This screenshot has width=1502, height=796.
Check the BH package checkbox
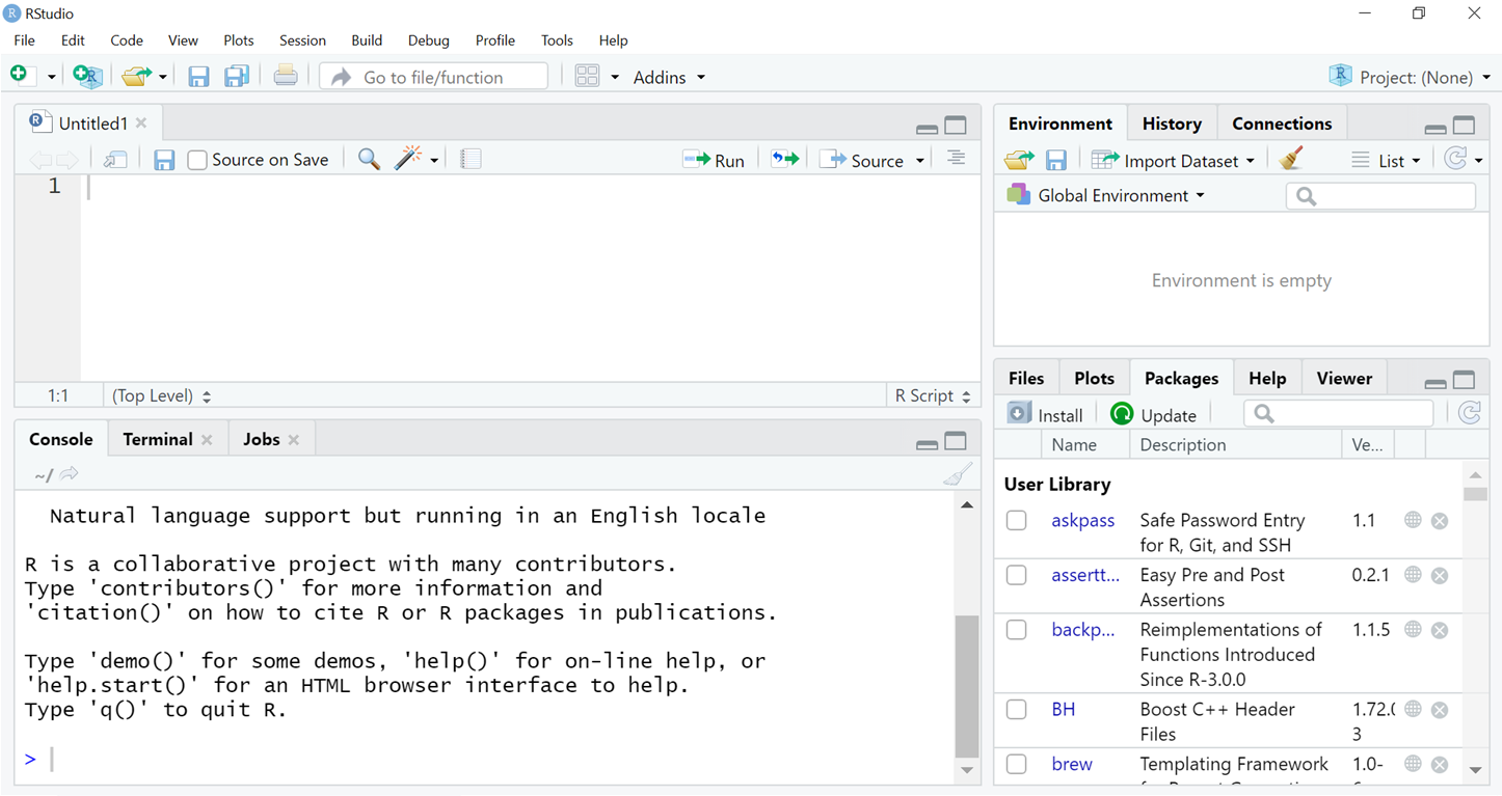tap(1016, 710)
